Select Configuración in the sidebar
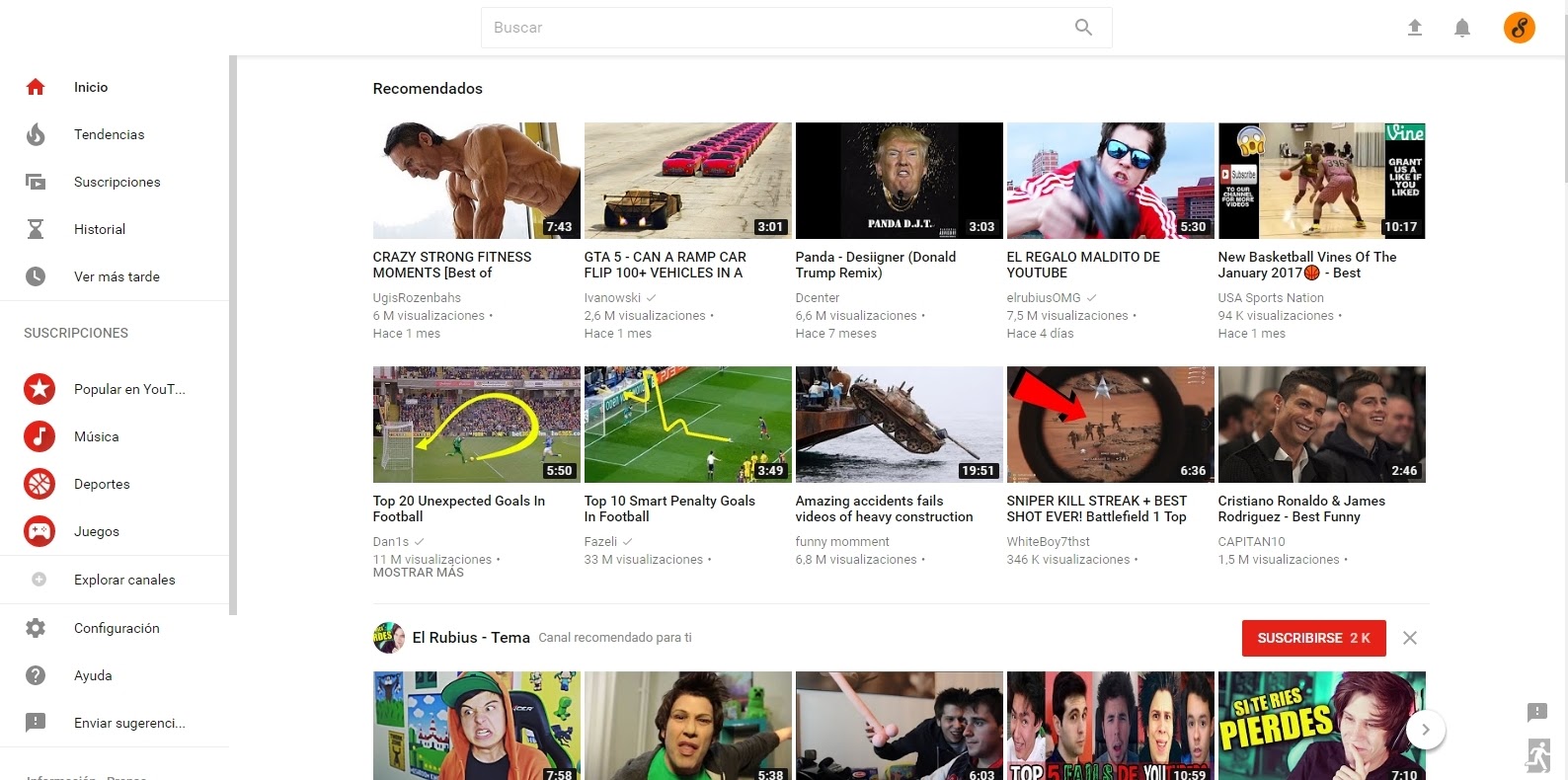 (117, 628)
